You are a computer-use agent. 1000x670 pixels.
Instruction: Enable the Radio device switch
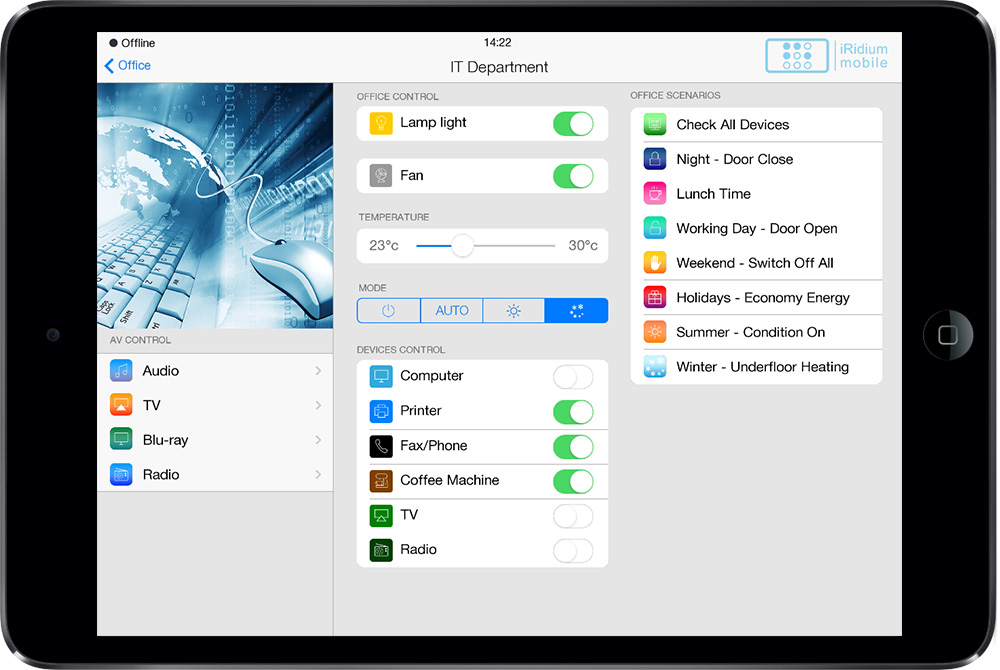coord(573,550)
